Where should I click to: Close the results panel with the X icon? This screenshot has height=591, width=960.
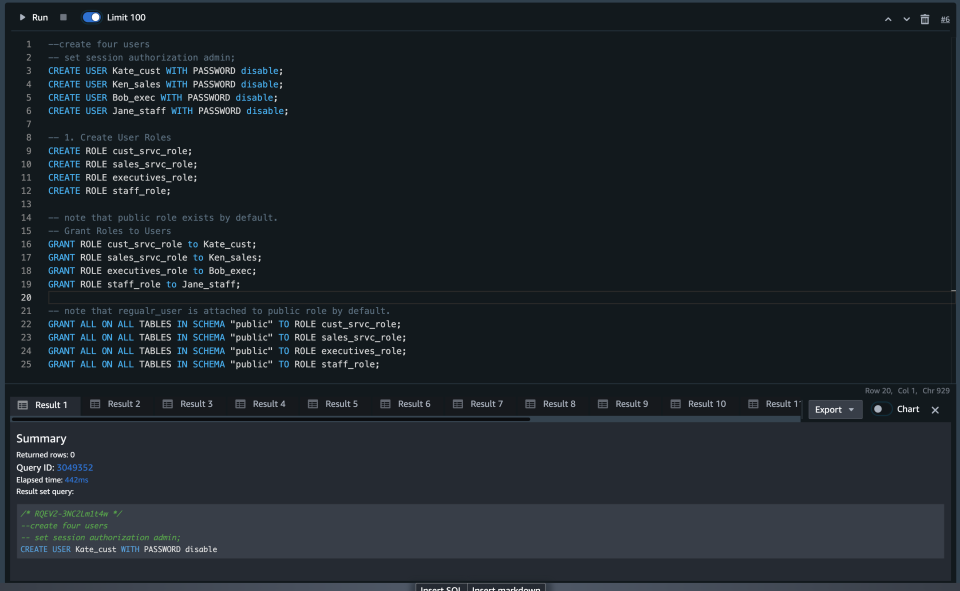point(935,409)
